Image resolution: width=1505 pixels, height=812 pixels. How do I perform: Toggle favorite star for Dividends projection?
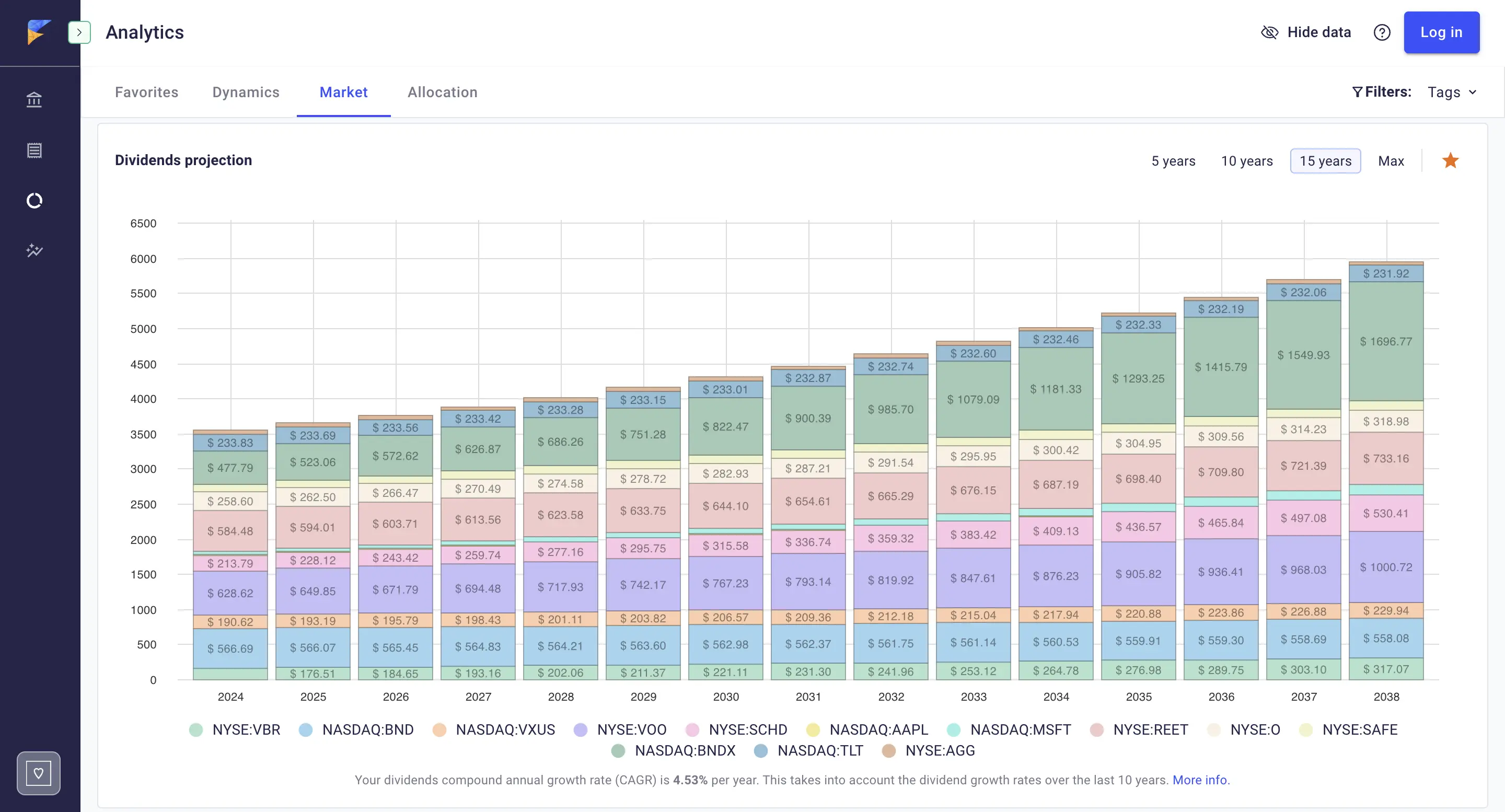point(1450,160)
